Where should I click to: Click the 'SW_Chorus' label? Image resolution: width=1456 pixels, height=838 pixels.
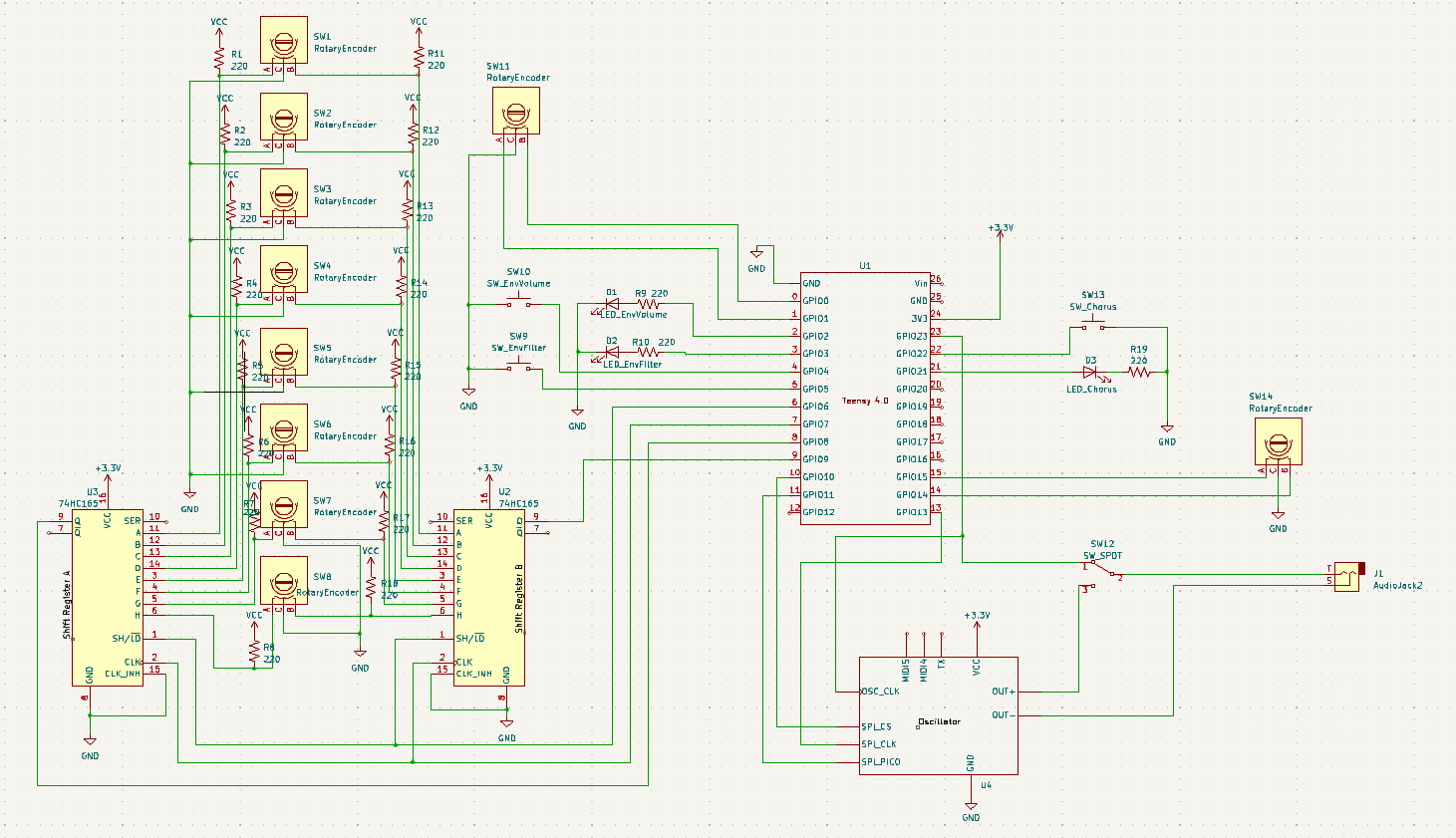click(x=1093, y=307)
